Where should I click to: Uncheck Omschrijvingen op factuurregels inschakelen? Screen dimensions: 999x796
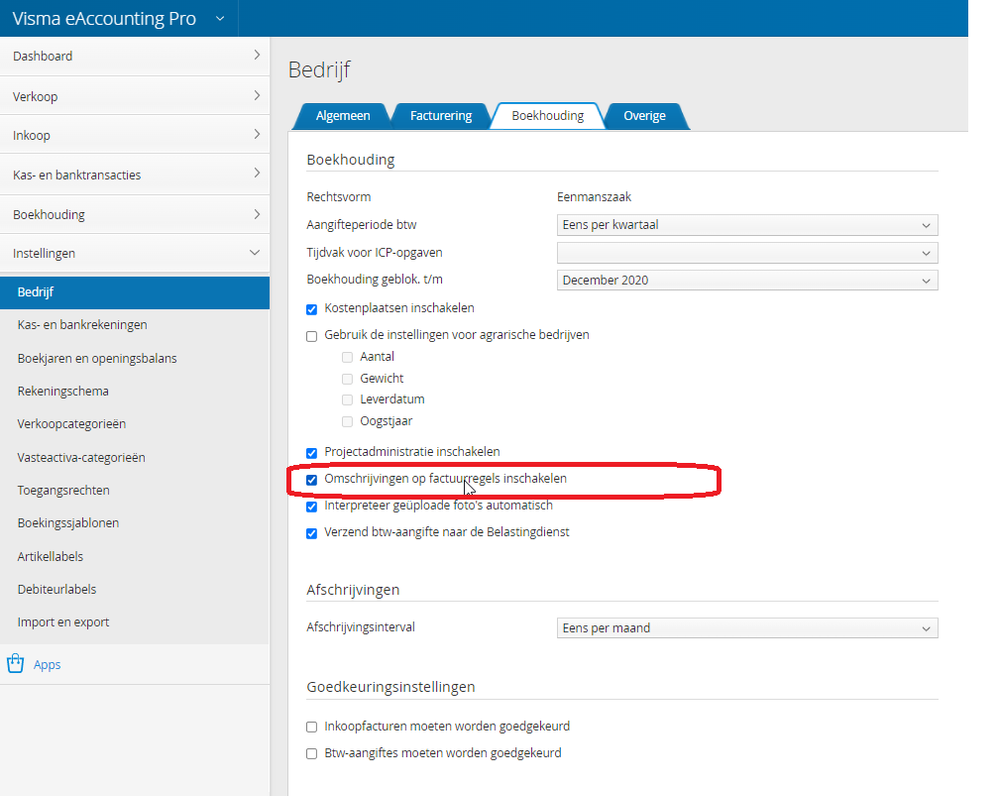coord(312,480)
